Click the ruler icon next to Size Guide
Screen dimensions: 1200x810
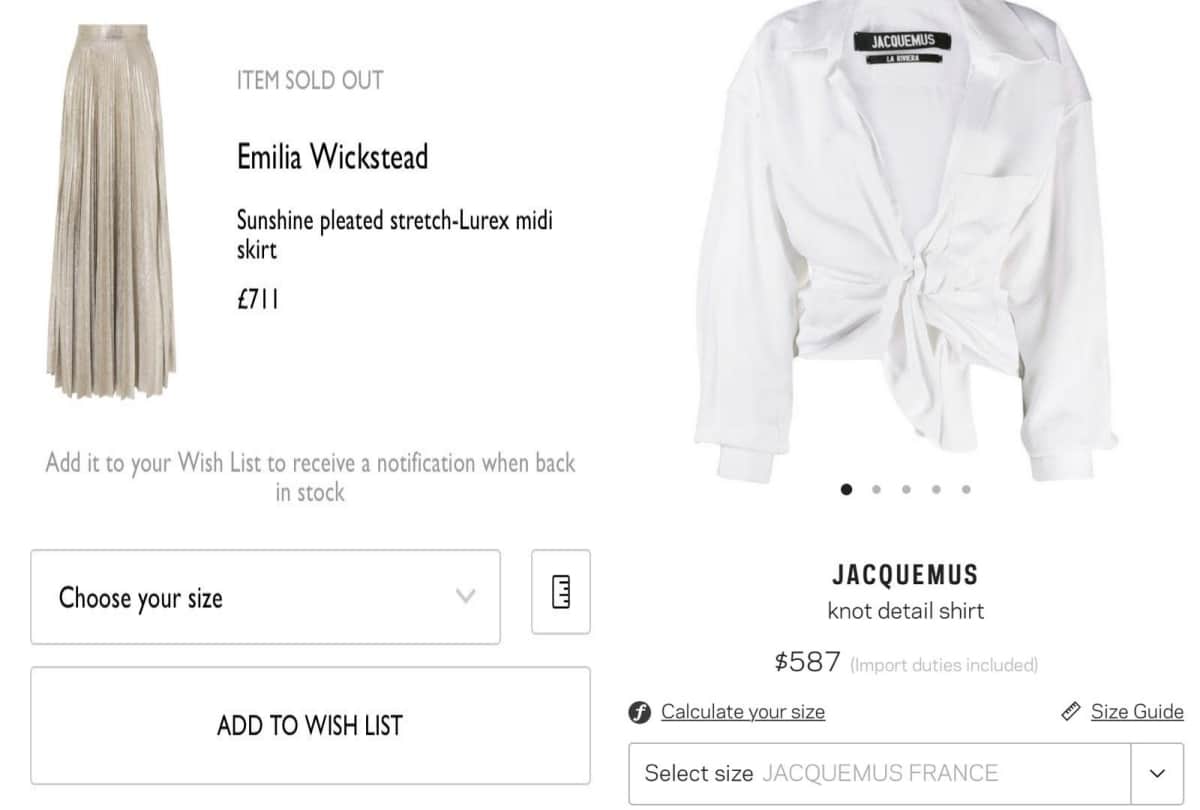coord(1073,711)
